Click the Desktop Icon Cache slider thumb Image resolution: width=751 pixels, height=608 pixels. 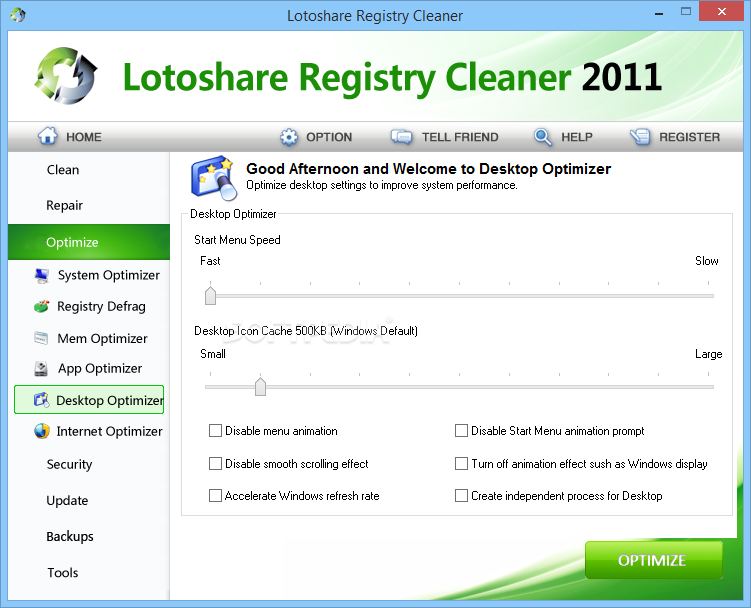[x=260, y=387]
